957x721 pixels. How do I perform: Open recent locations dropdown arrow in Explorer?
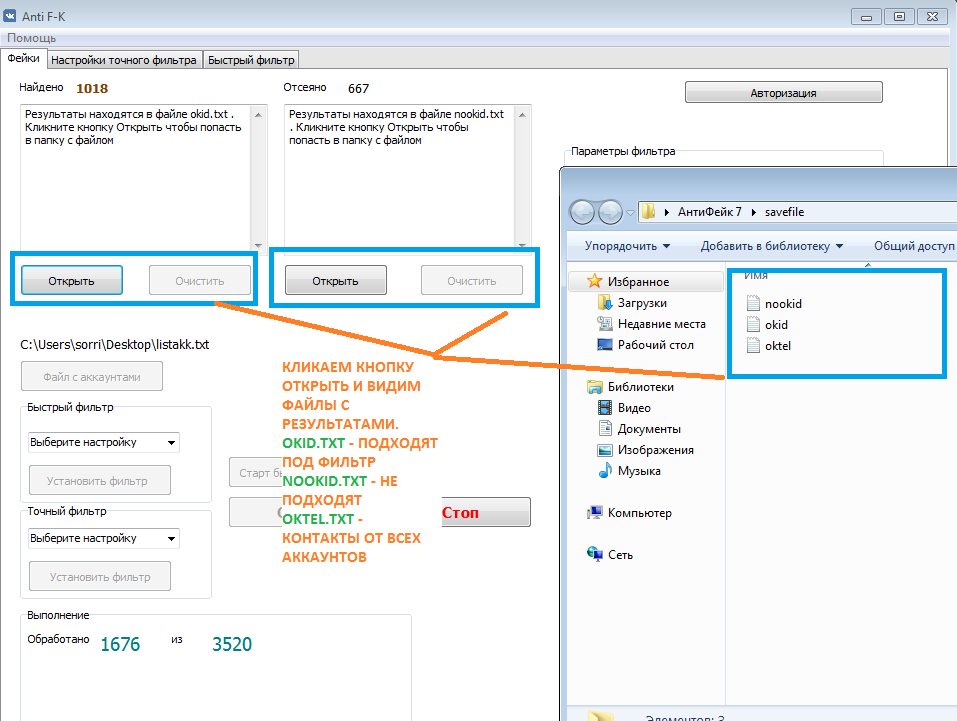(x=630, y=213)
